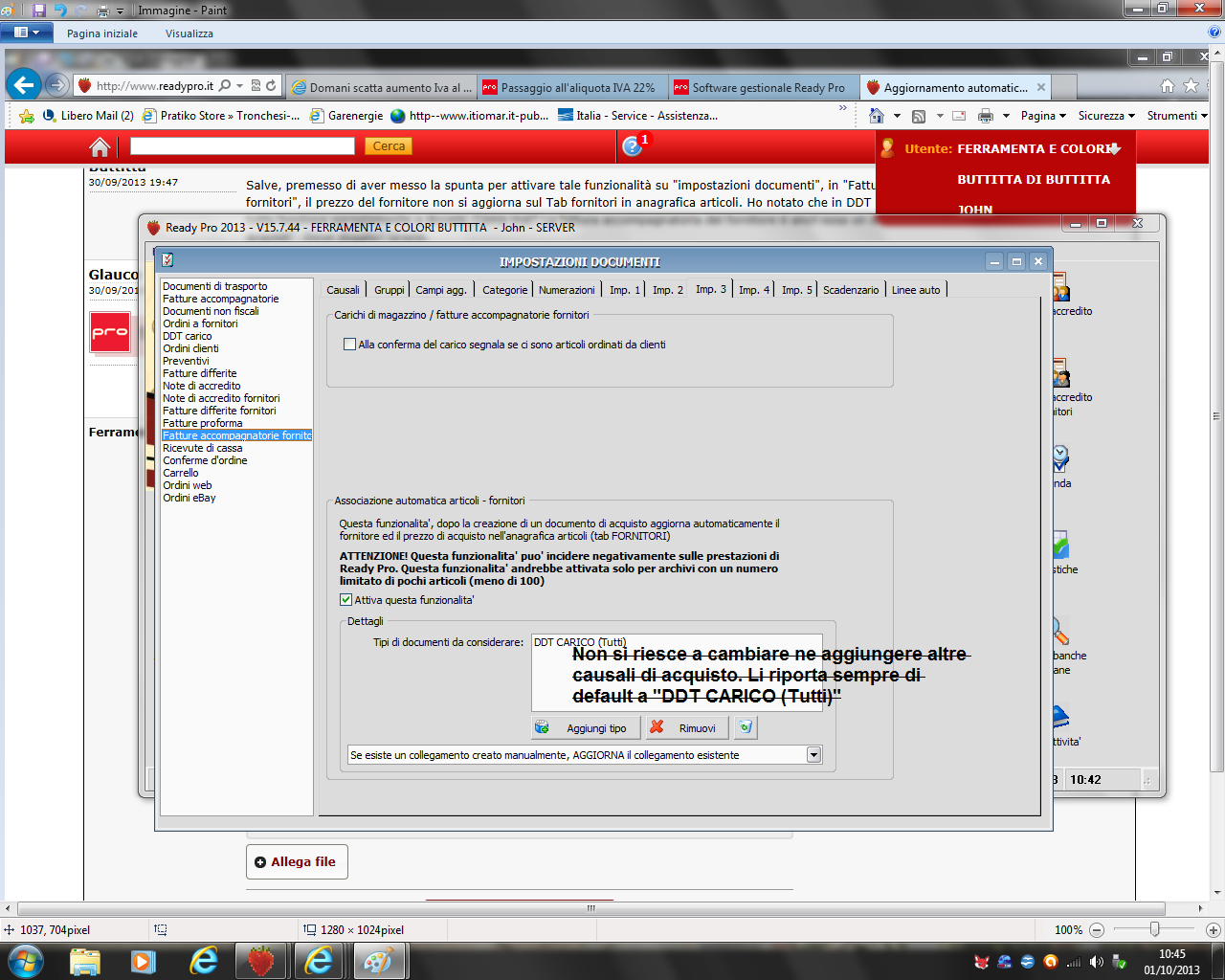The image size is (1225, 980).
Task: Click the read mail icon in command bar
Action: point(959,116)
